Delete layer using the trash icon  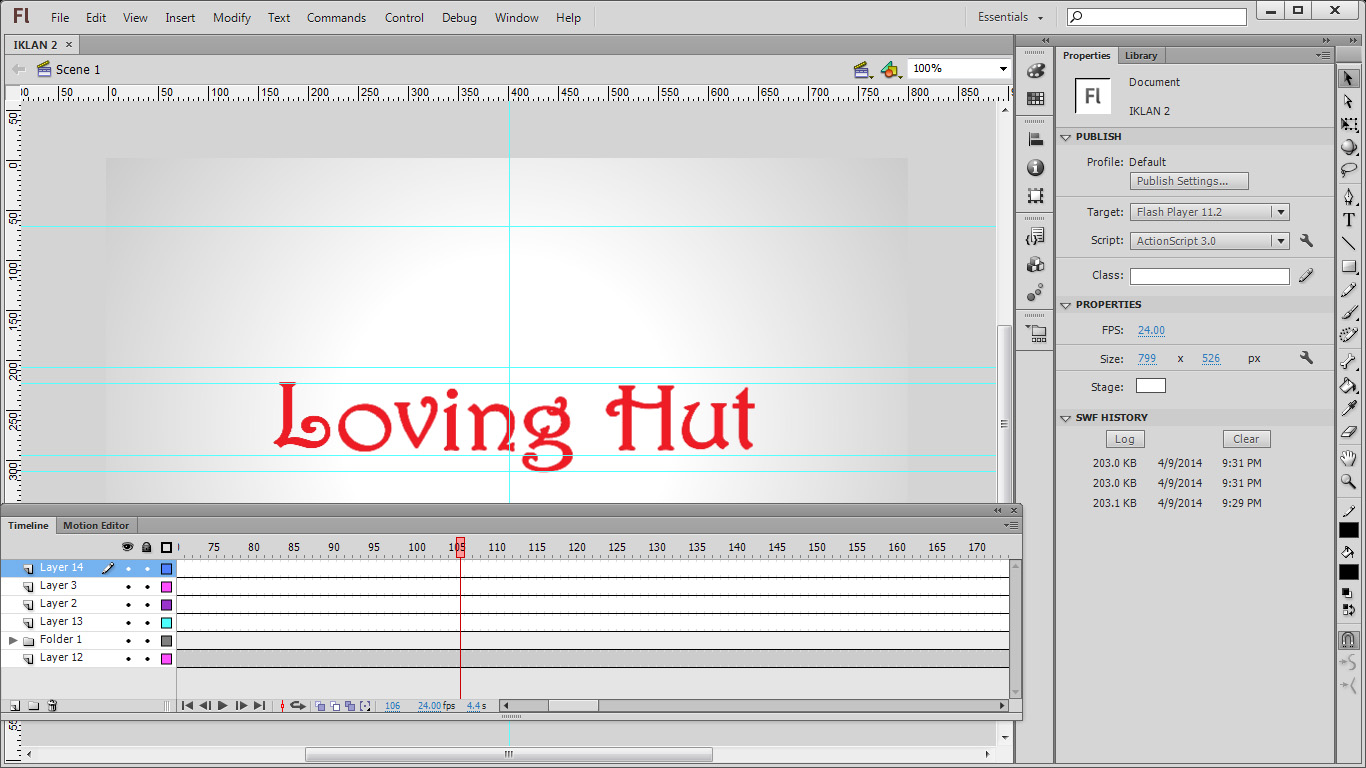click(52, 706)
